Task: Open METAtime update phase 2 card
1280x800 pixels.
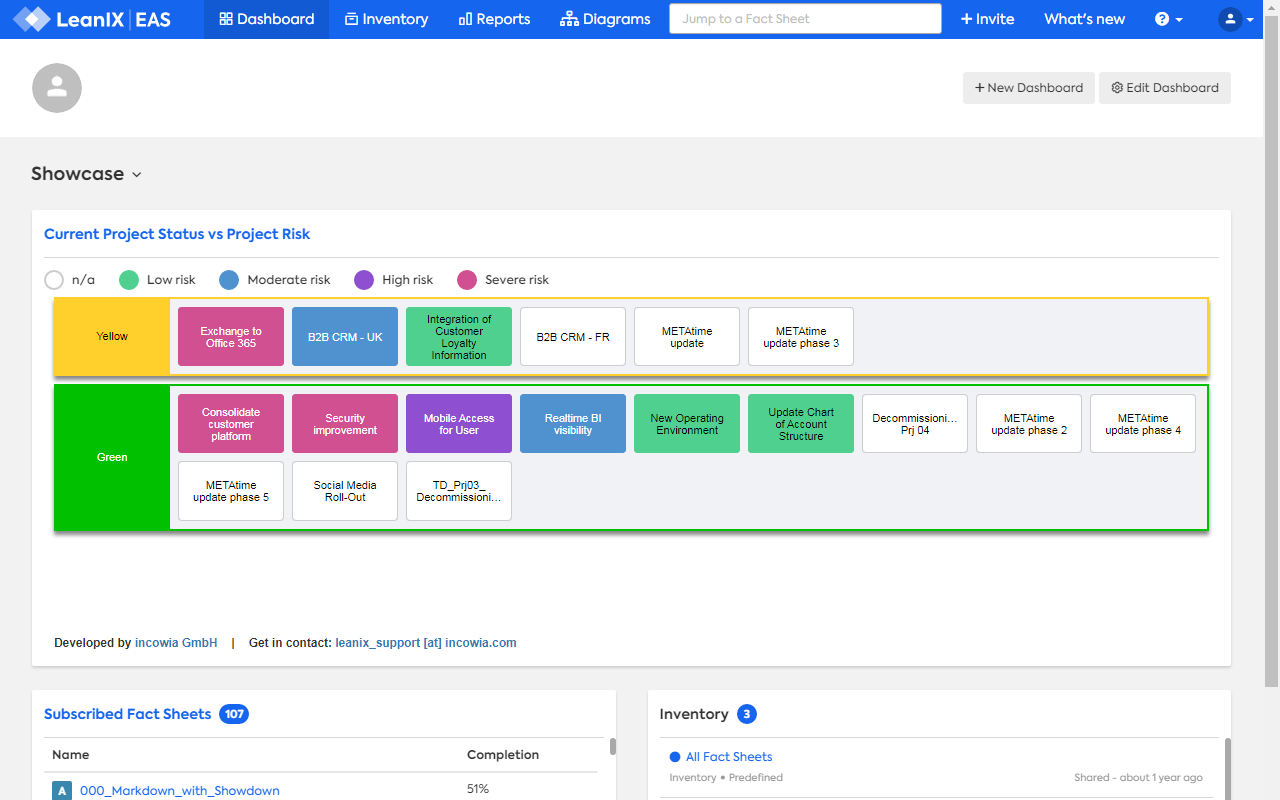Action: coord(1029,424)
